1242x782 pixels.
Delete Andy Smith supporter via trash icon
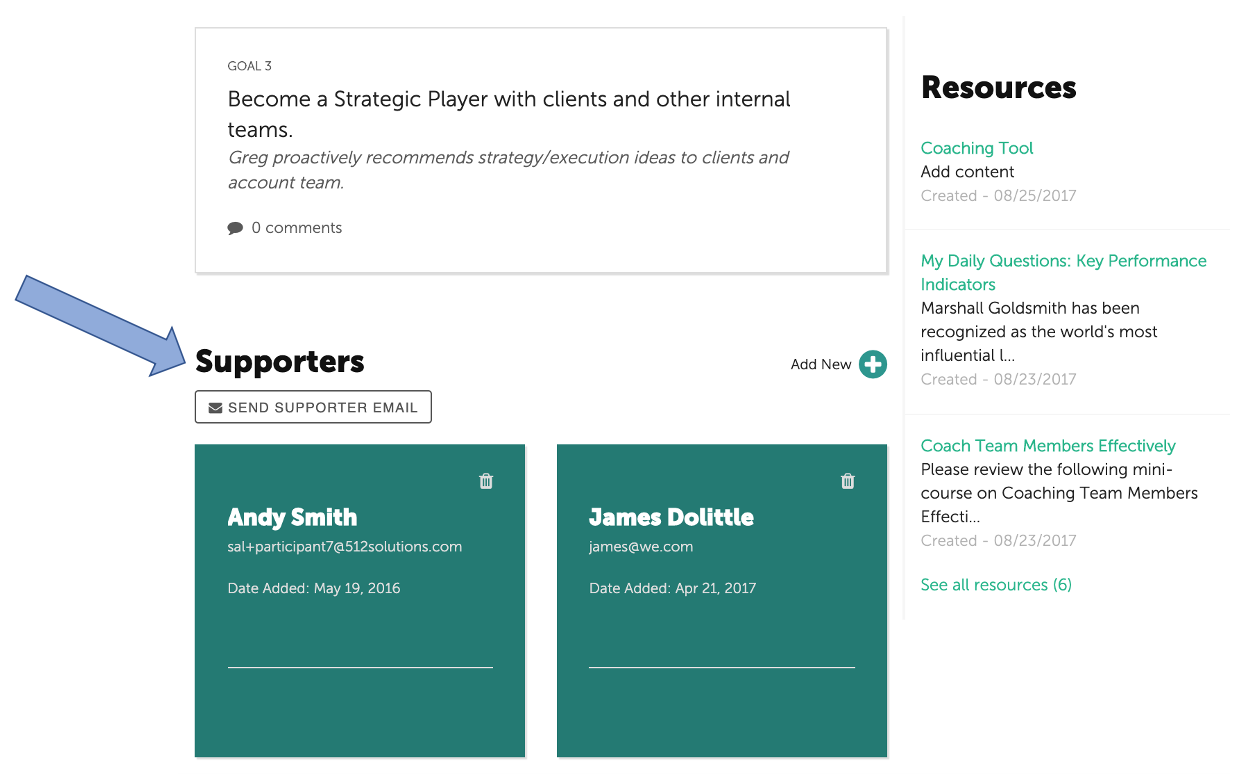[x=486, y=481]
